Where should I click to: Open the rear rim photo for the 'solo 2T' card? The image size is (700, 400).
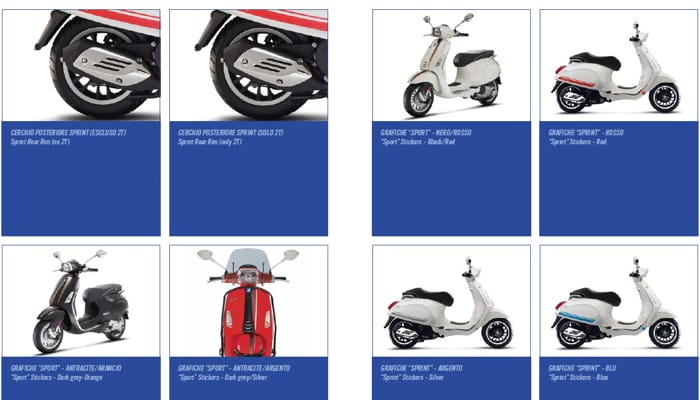click(x=249, y=65)
